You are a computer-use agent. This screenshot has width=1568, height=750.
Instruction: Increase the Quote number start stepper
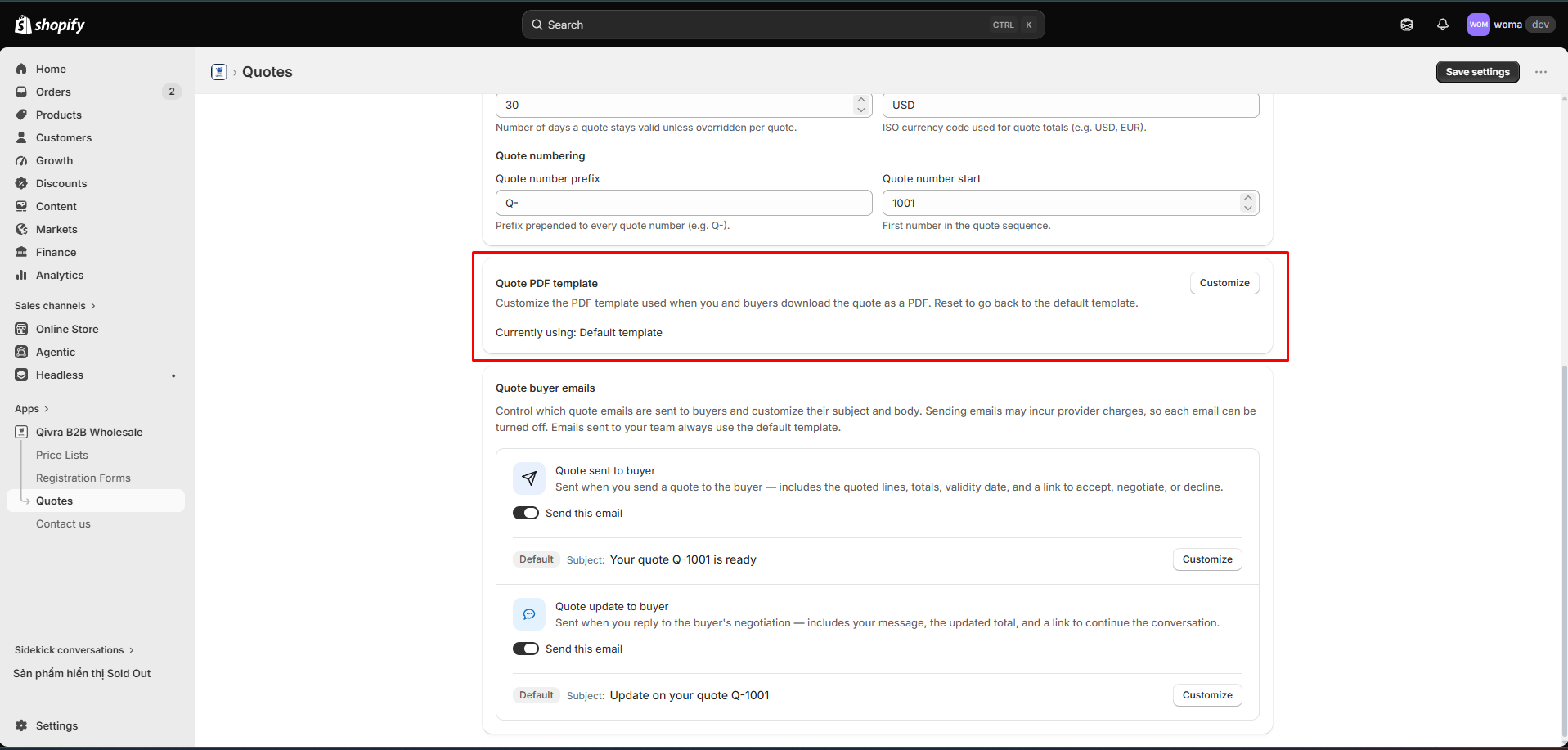click(x=1247, y=198)
